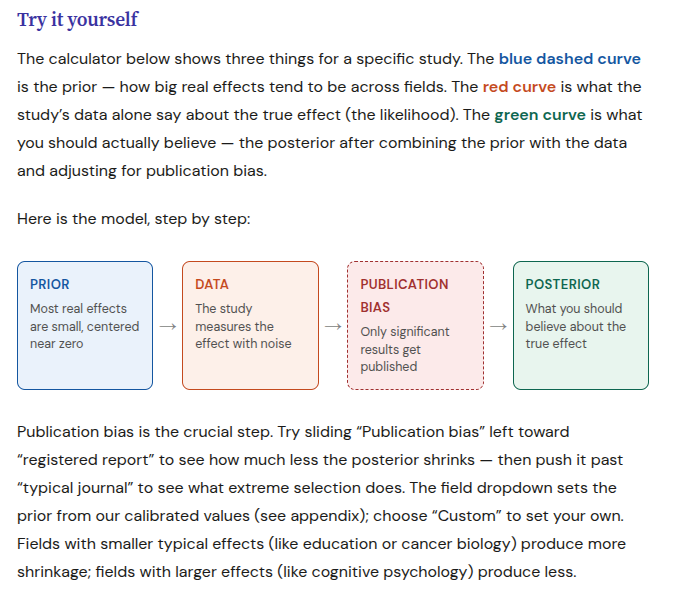
Task: Click the arrow pointing to POSTERIOR box
Action: [x=498, y=326]
